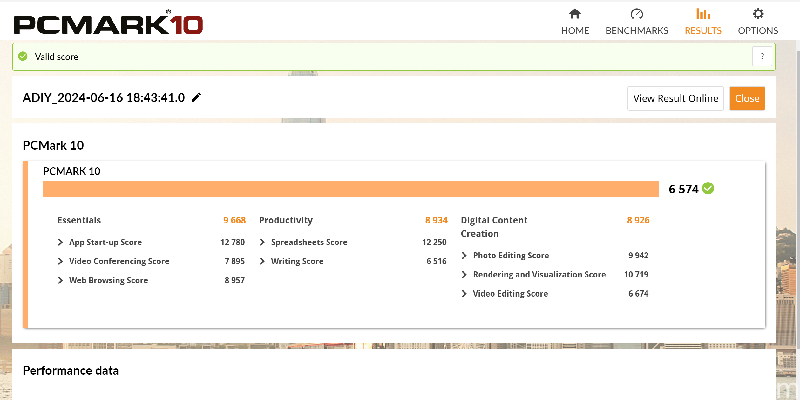This screenshot has height=400, width=800.
Task: Open the Results tab
Action: click(703, 22)
